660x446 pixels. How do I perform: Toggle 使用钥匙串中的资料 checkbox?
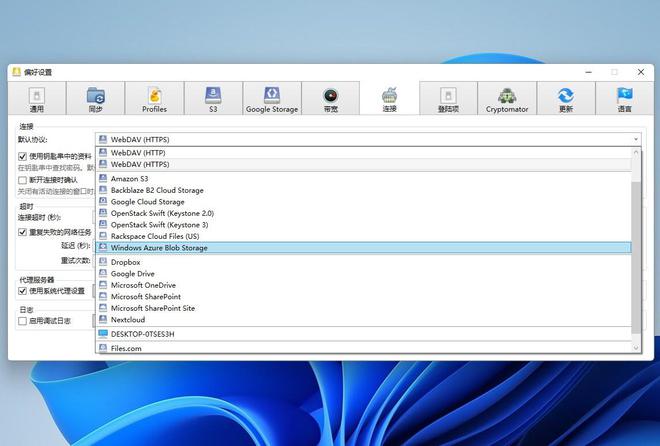click(x=22, y=157)
